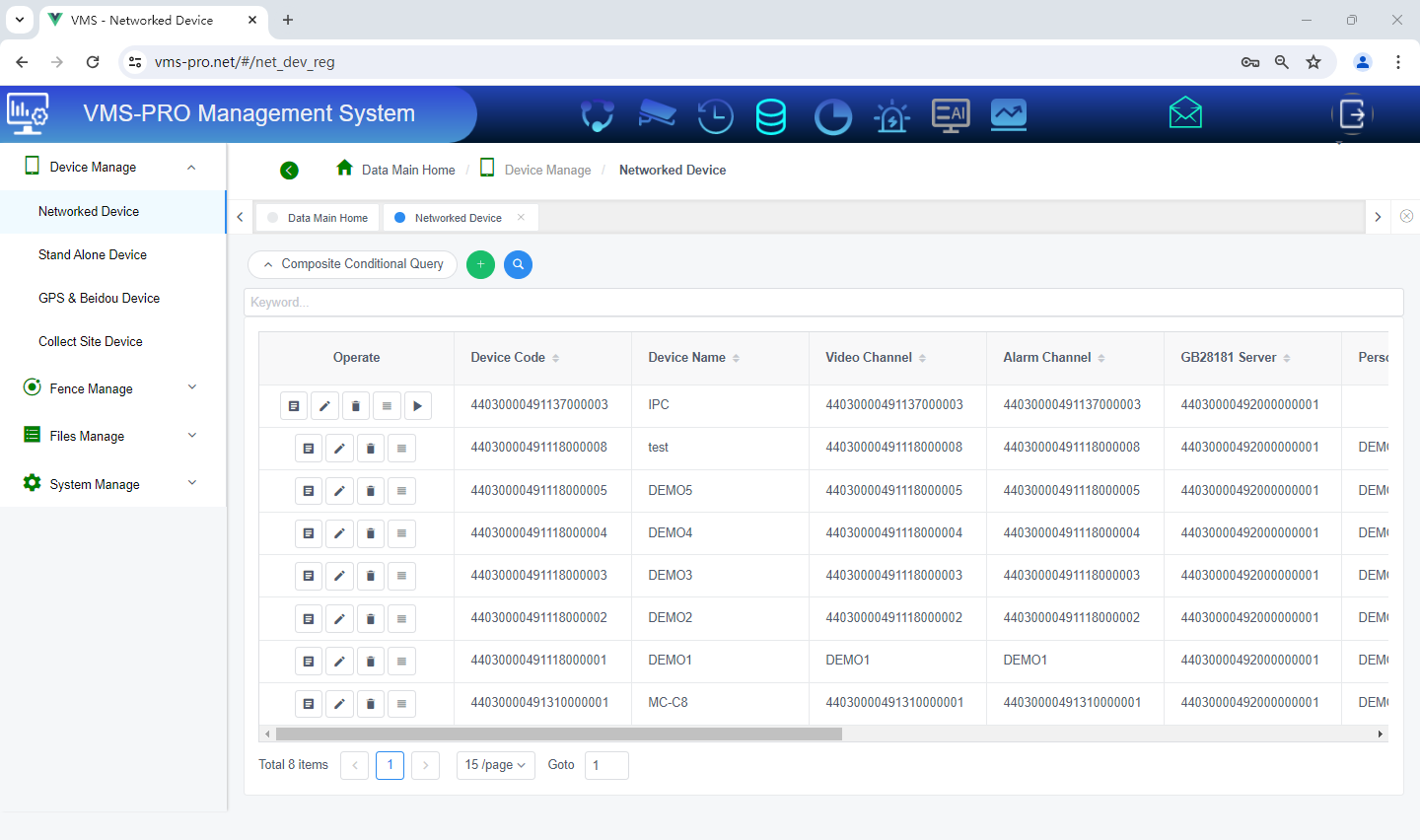This screenshot has width=1420, height=840.
Task: Open the 15 /page page-size dropdown
Action: click(x=495, y=765)
